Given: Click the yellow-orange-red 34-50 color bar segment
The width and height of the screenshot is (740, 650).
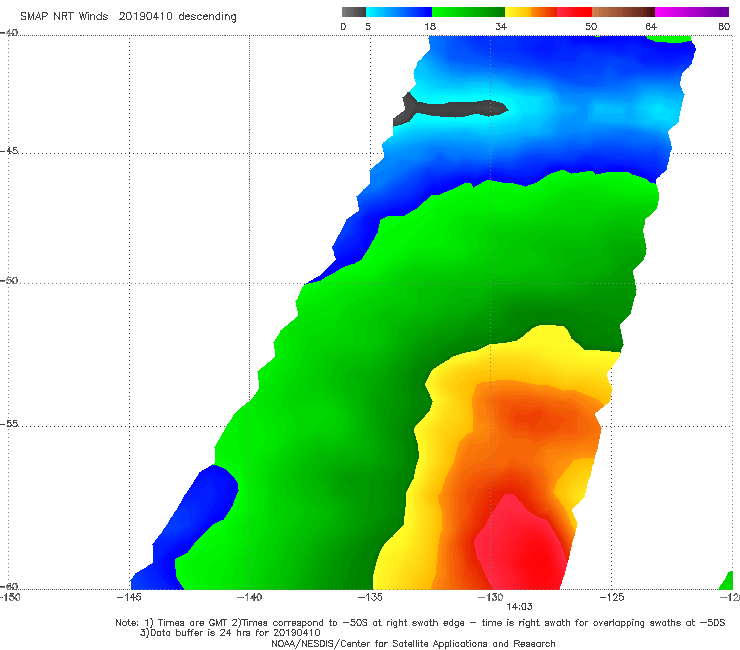Looking at the screenshot, I should pyautogui.click(x=548, y=12).
